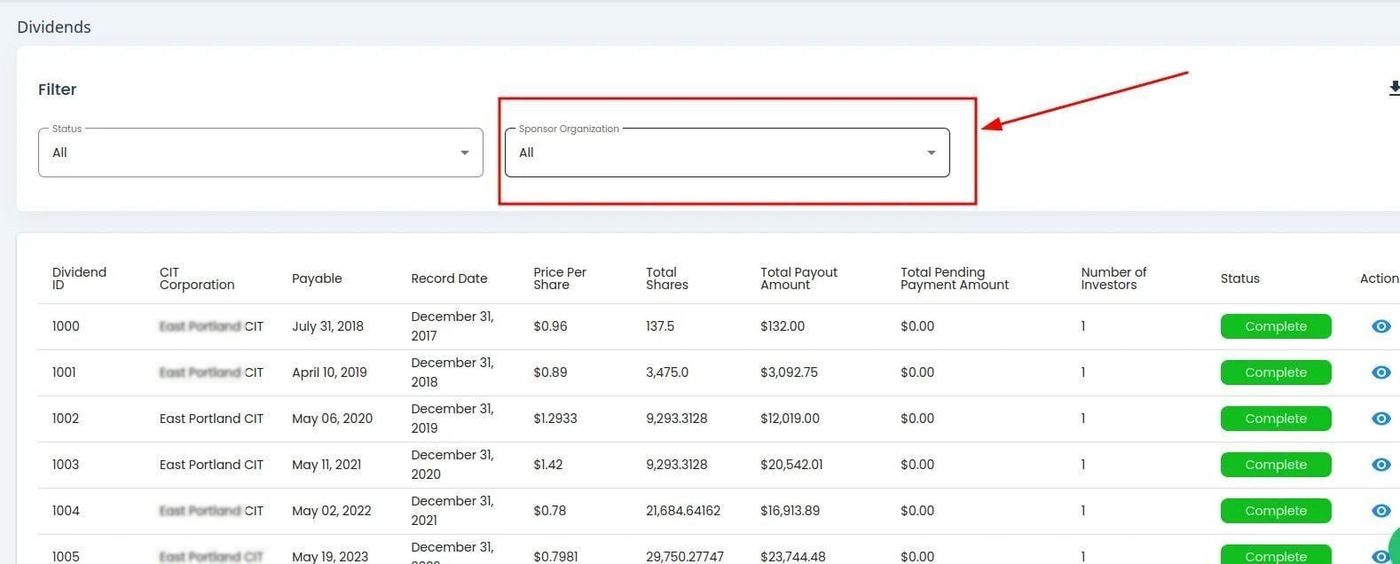The width and height of the screenshot is (1400, 564).
Task: Click the Total Shares column header
Action: point(667,279)
